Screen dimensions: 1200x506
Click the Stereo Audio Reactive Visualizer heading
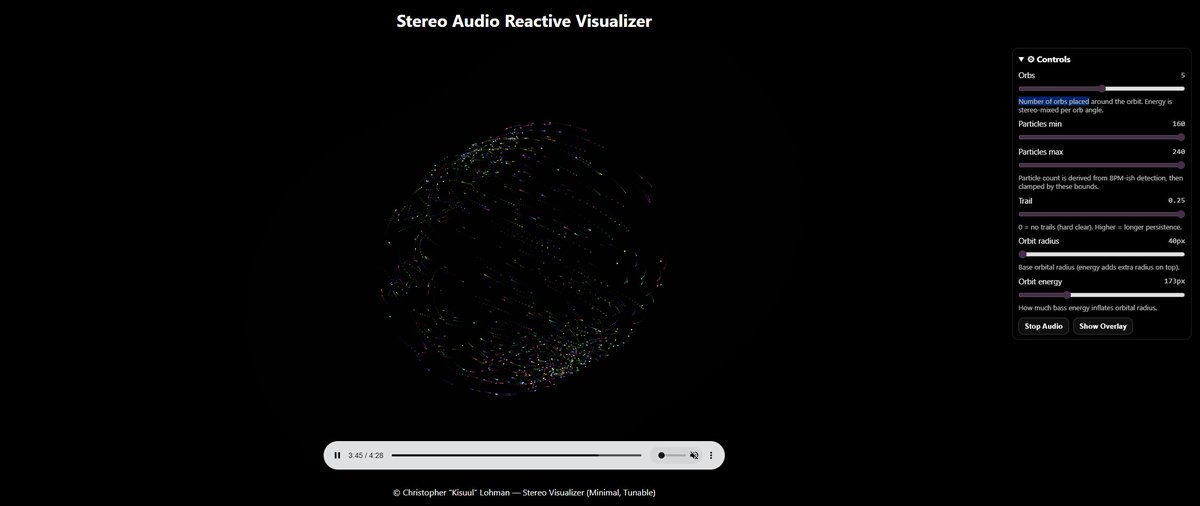coord(524,21)
